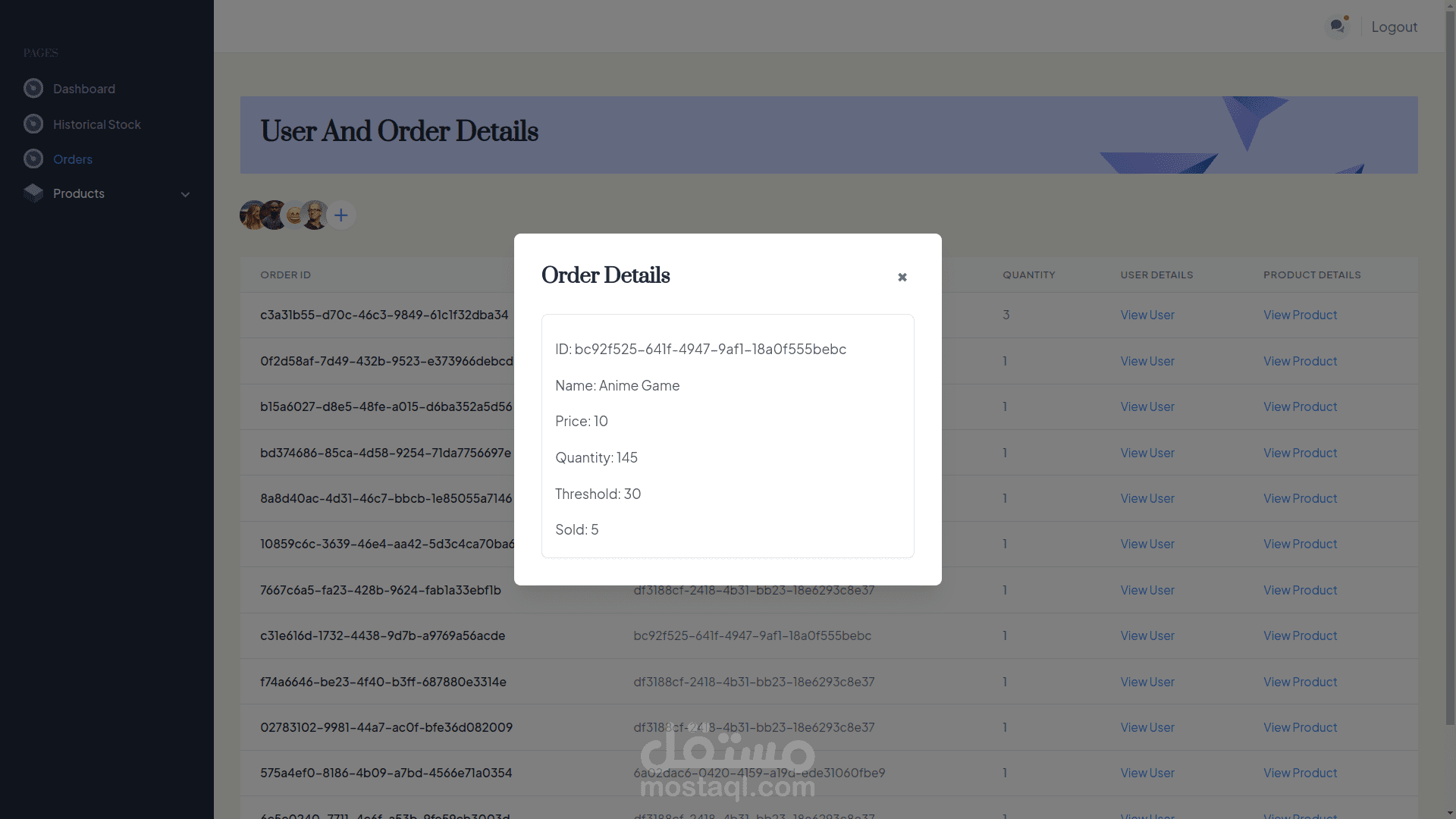Click the Dashboard sidebar icon
The image size is (1456, 819).
pyautogui.click(x=33, y=89)
